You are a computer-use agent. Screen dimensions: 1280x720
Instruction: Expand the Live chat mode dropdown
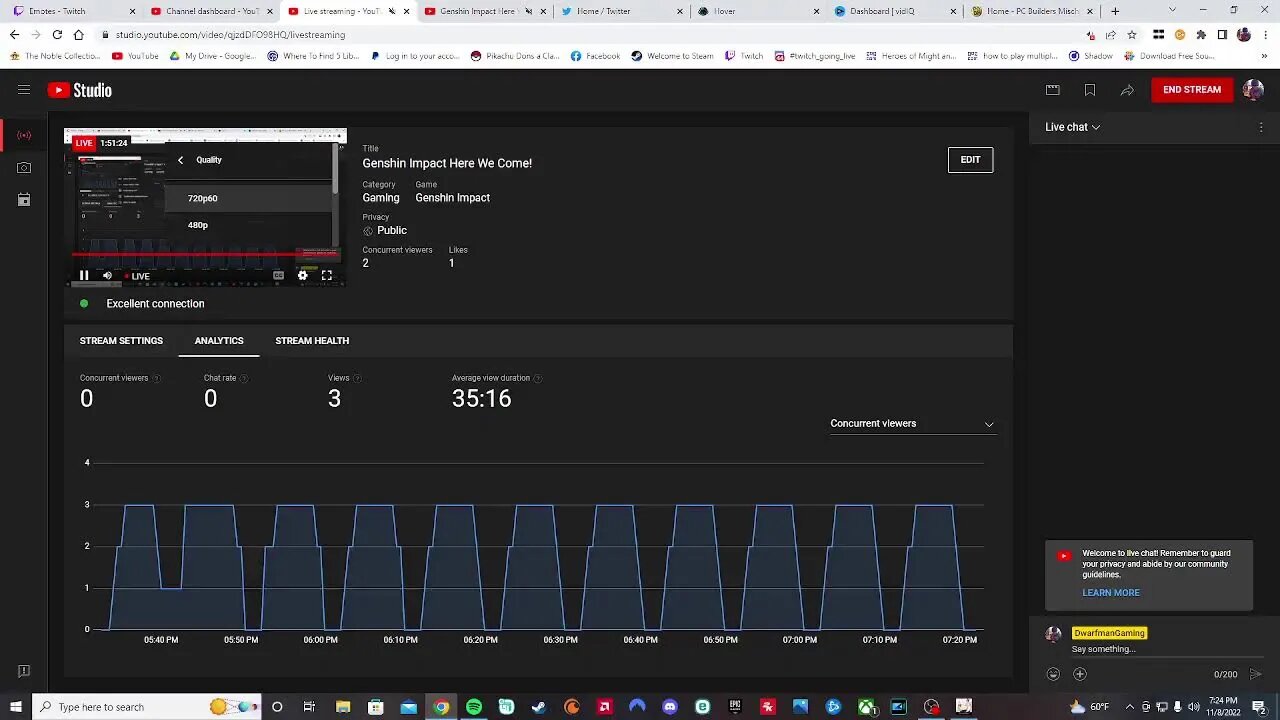[x=1073, y=128]
